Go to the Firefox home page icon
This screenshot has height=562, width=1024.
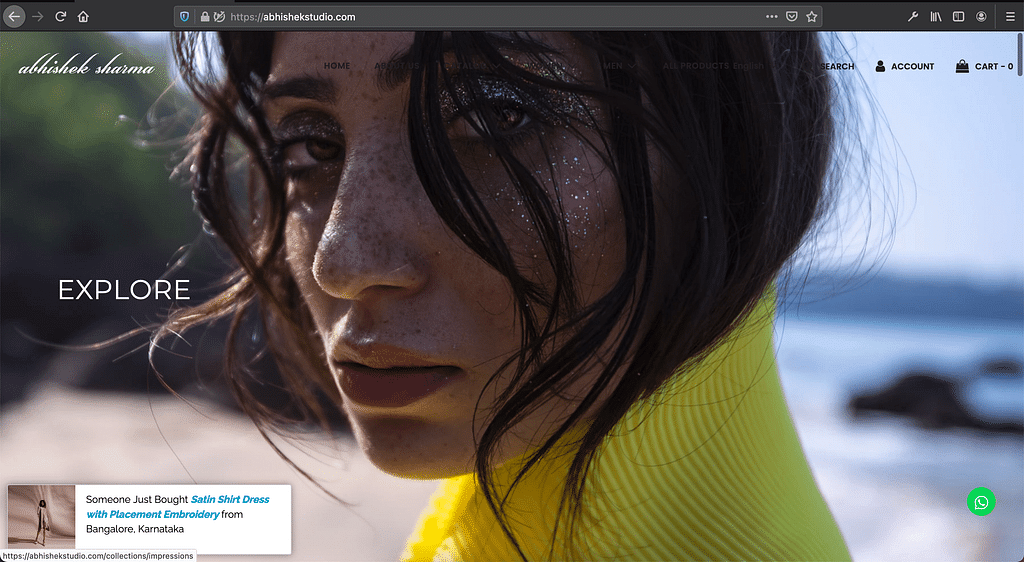tap(83, 16)
